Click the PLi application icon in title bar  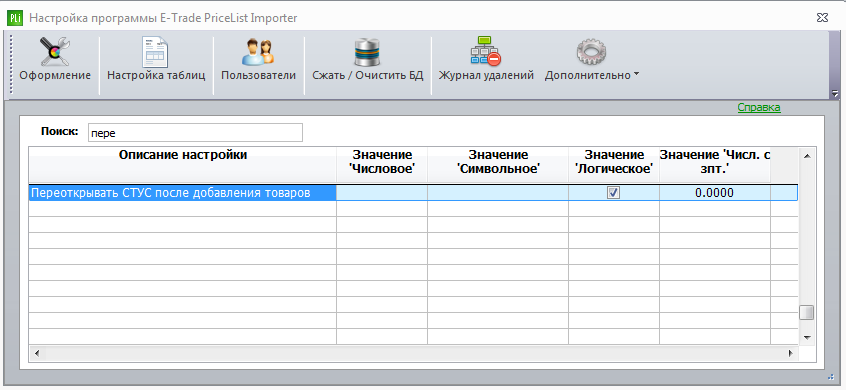click(15, 18)
